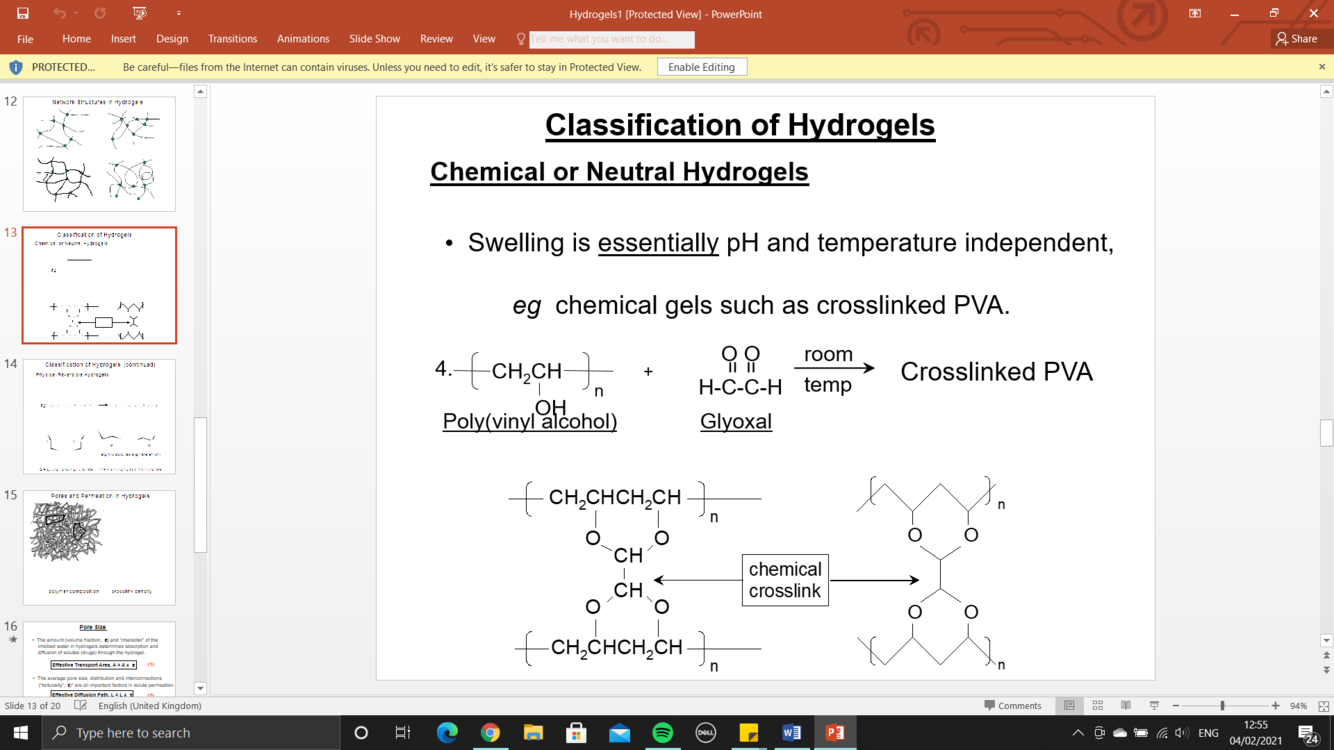Screen dimensions: 1334x750
Task: Click the Tell me what you want search box
Action: [x=611, y=39]
